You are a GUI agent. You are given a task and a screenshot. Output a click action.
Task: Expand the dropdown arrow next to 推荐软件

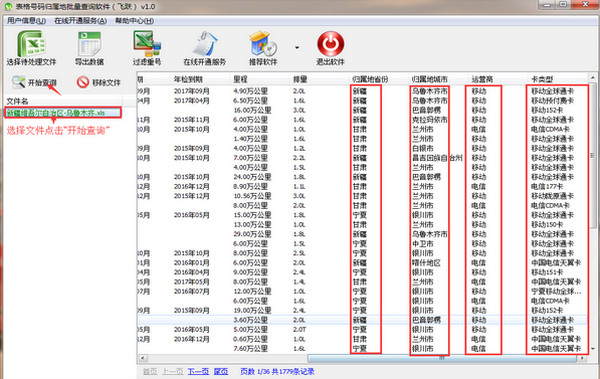coord(297,47)
